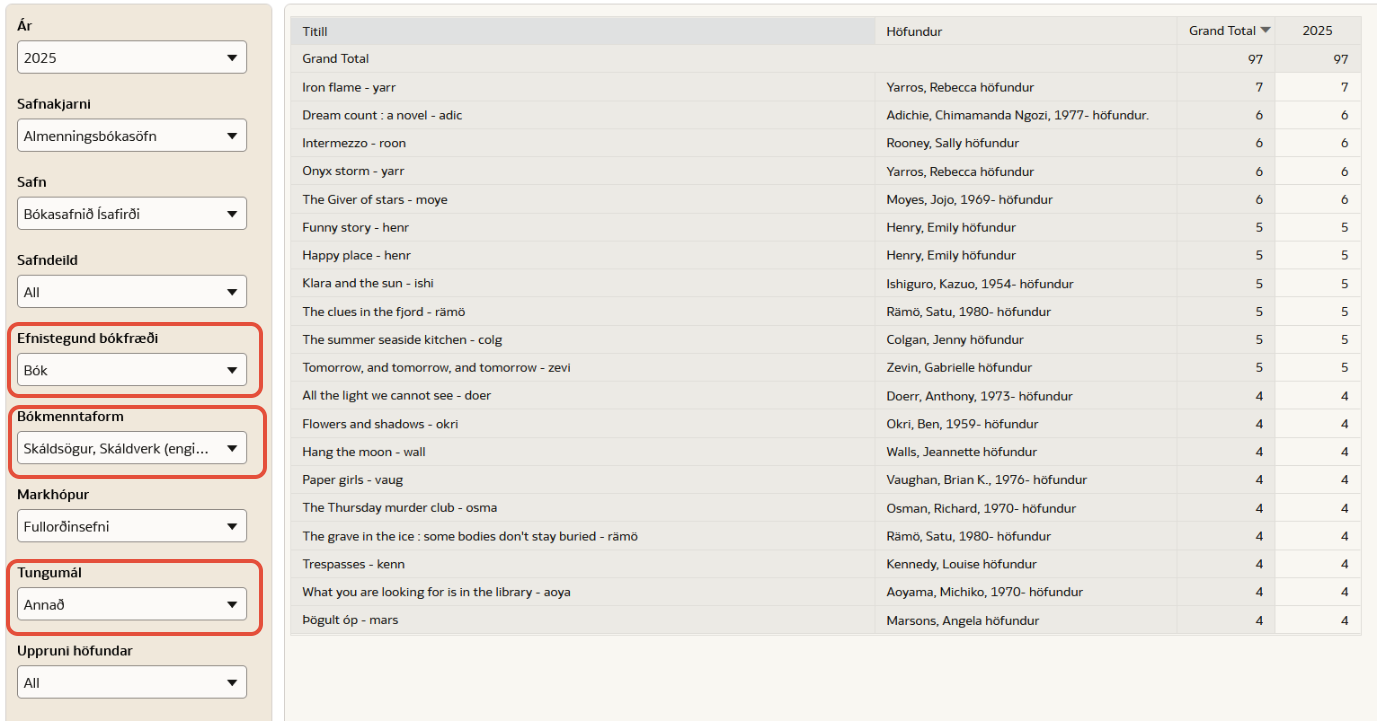Click the sort arrow beside Grand Total header
The image size is (1377, 721).
(1266, 31)
